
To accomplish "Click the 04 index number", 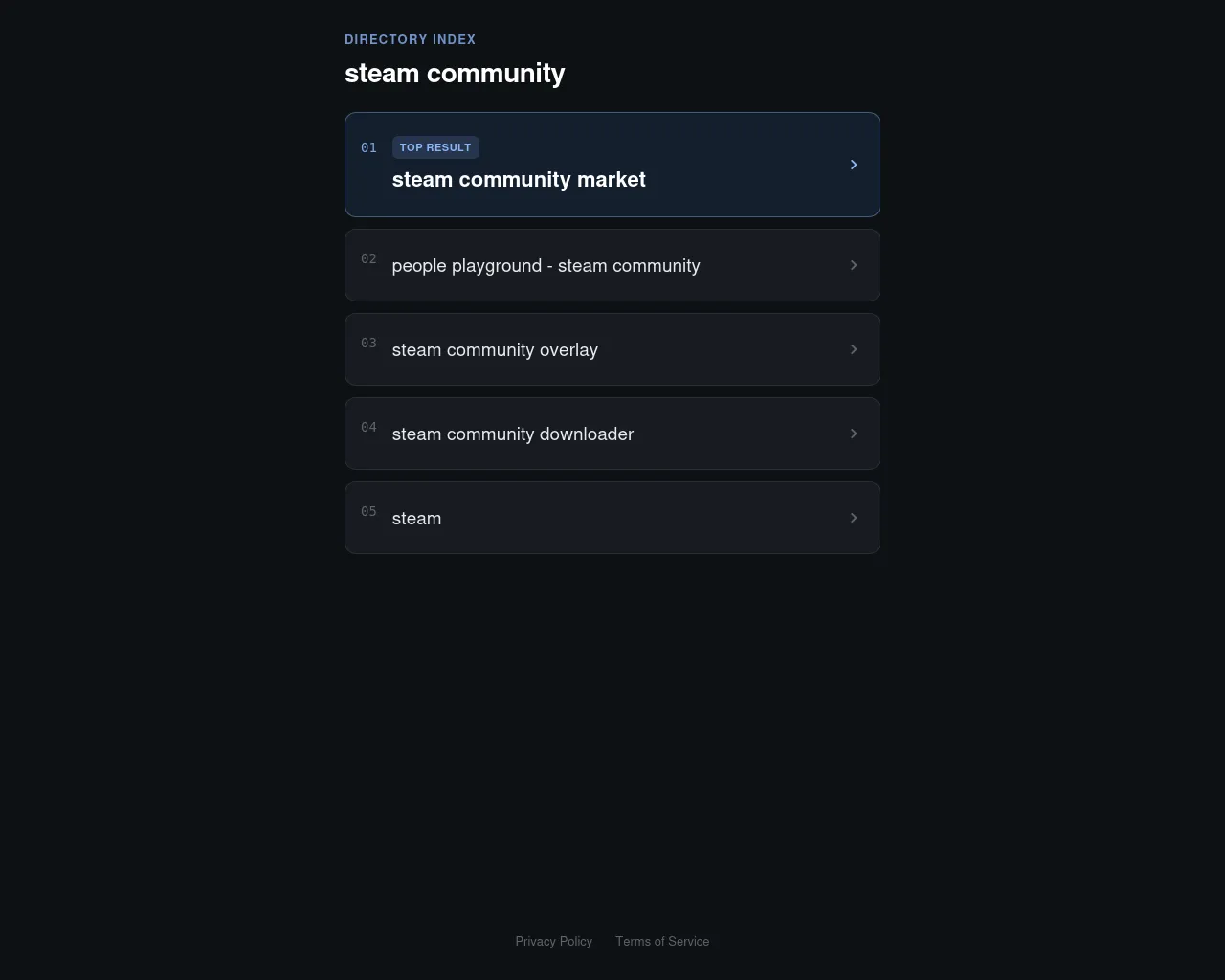I will (368, 427).
